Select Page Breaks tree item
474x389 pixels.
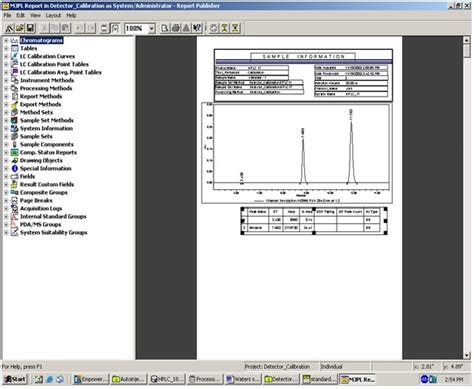click(36, 200)
